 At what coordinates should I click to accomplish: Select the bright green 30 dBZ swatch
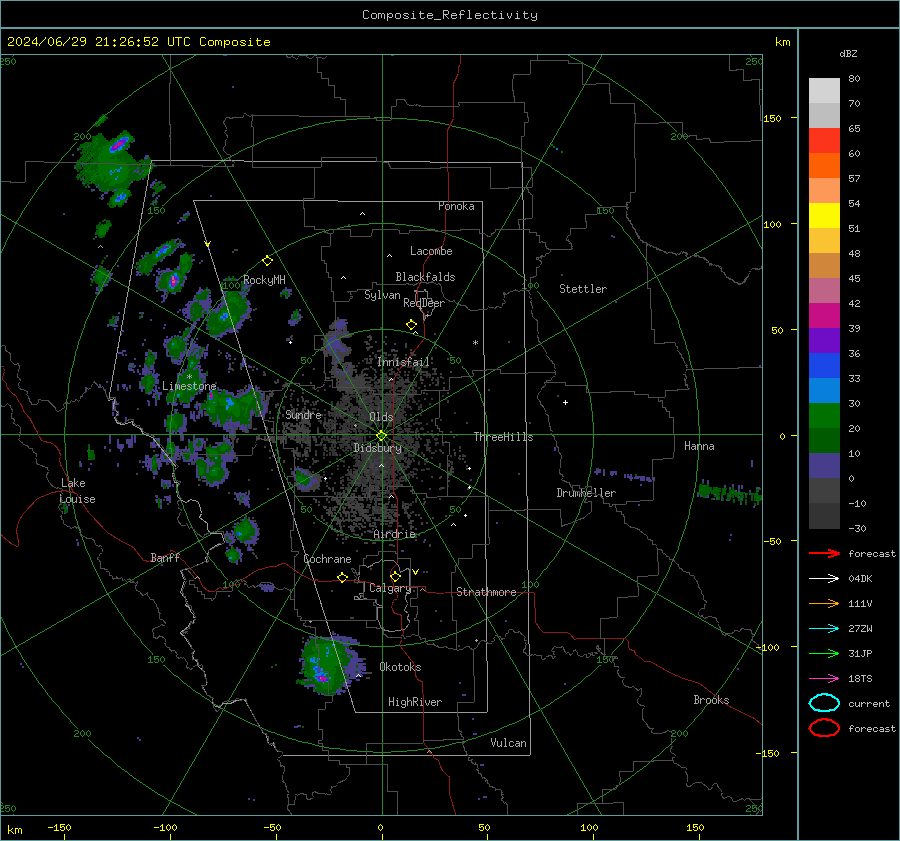pos(824,416)
